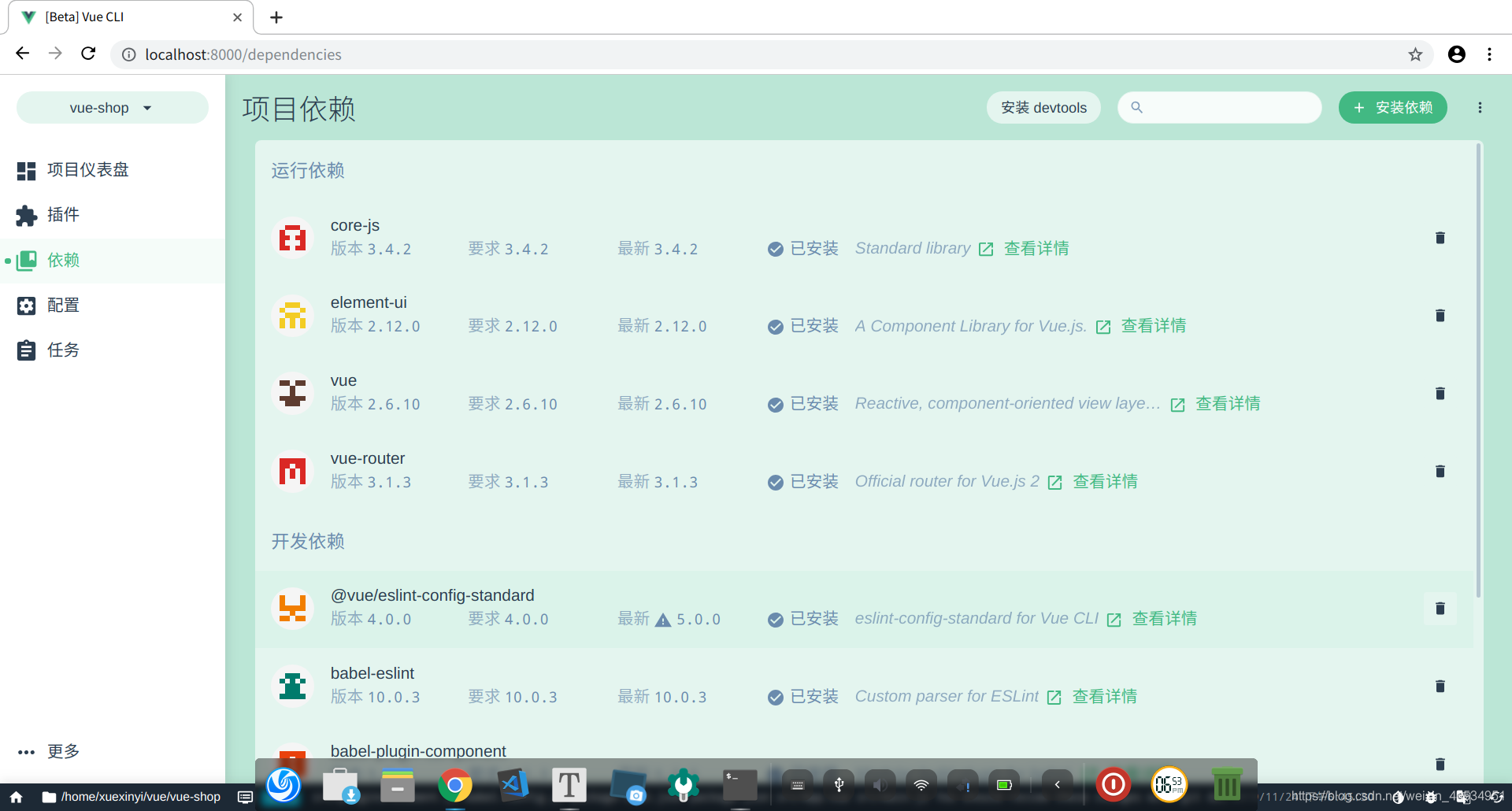Image resolution: width=1512 pixels, height=811 pixels.
Task: Click the 开发依赖 section heading
Action: click(x=308, y=542)
